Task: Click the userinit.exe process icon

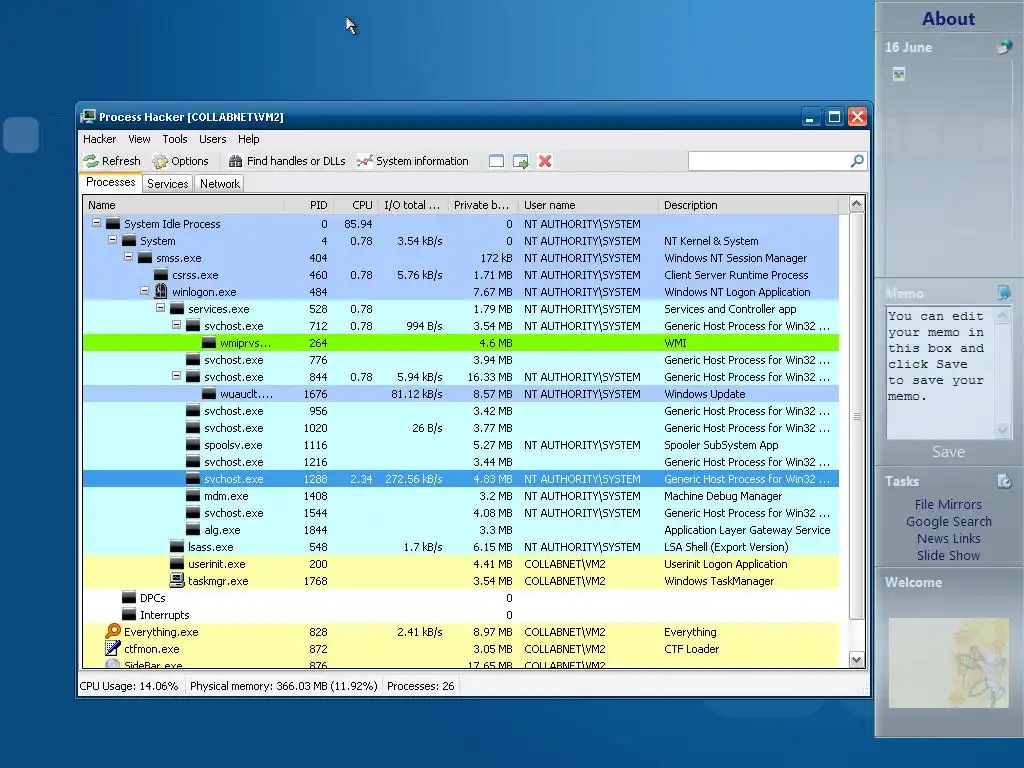Action: pyautogui.click(x=177, y=564)
